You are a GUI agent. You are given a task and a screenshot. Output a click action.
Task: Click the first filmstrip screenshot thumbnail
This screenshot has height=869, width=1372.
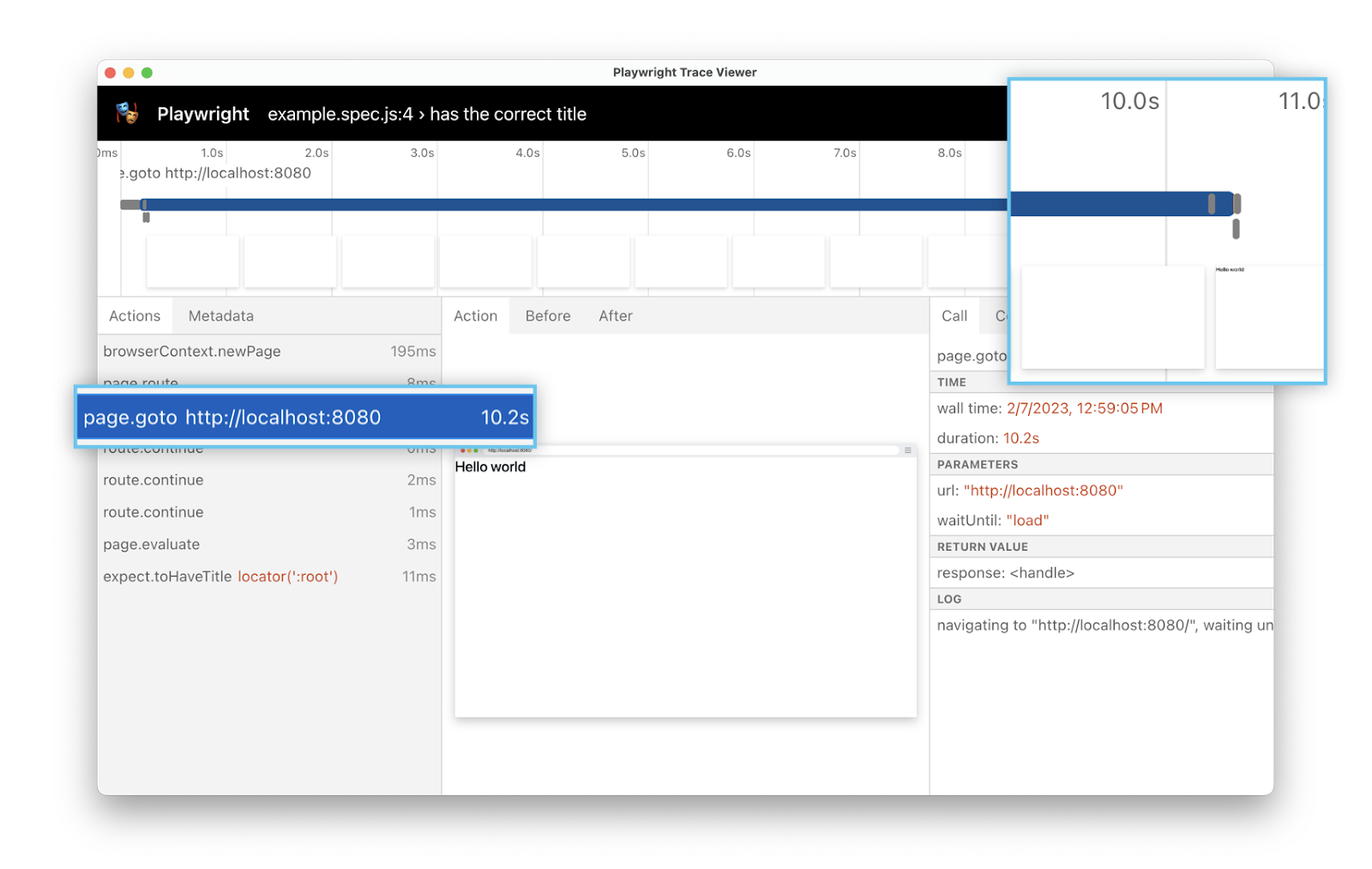click(x=193, y=262)
